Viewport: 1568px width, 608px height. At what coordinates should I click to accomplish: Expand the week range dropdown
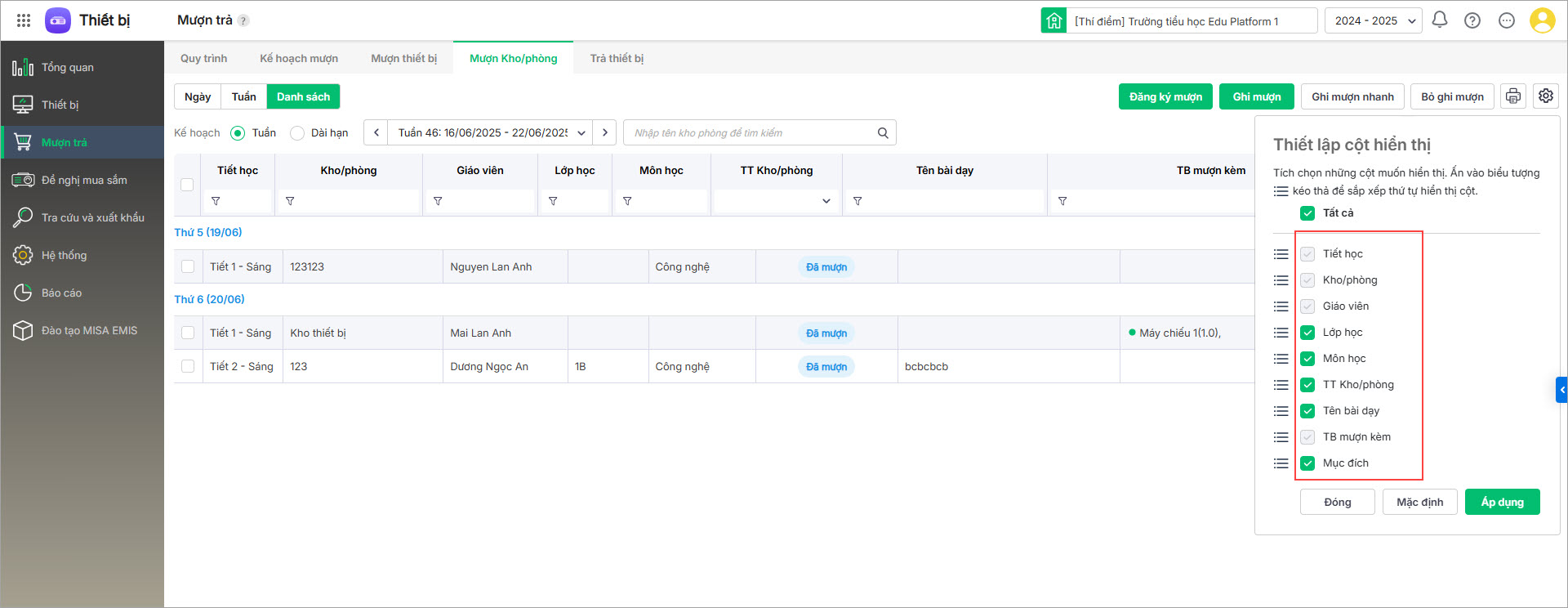click(581, 133)
